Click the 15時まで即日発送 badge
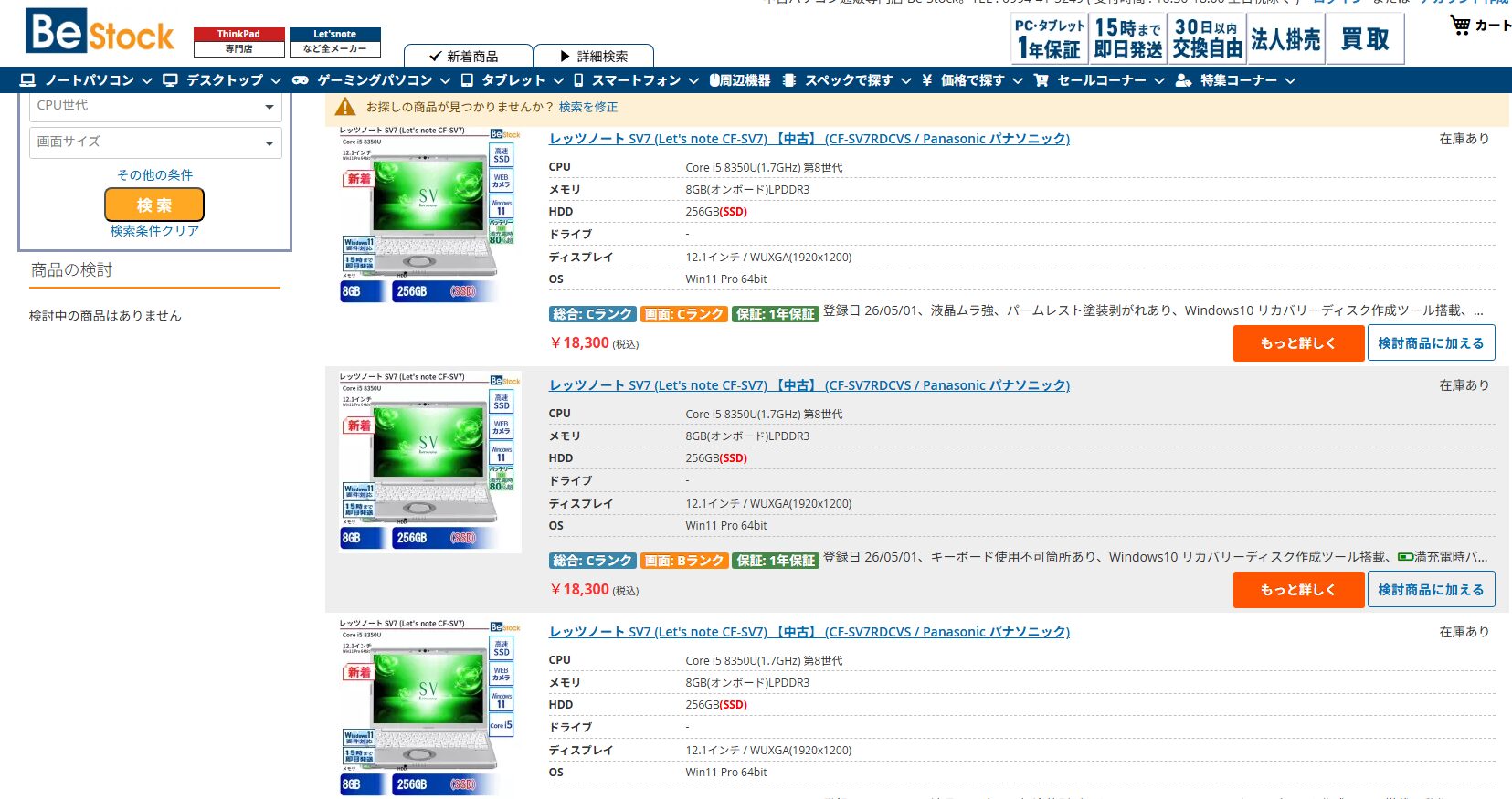The image size is (1512, 799). 1128,39
